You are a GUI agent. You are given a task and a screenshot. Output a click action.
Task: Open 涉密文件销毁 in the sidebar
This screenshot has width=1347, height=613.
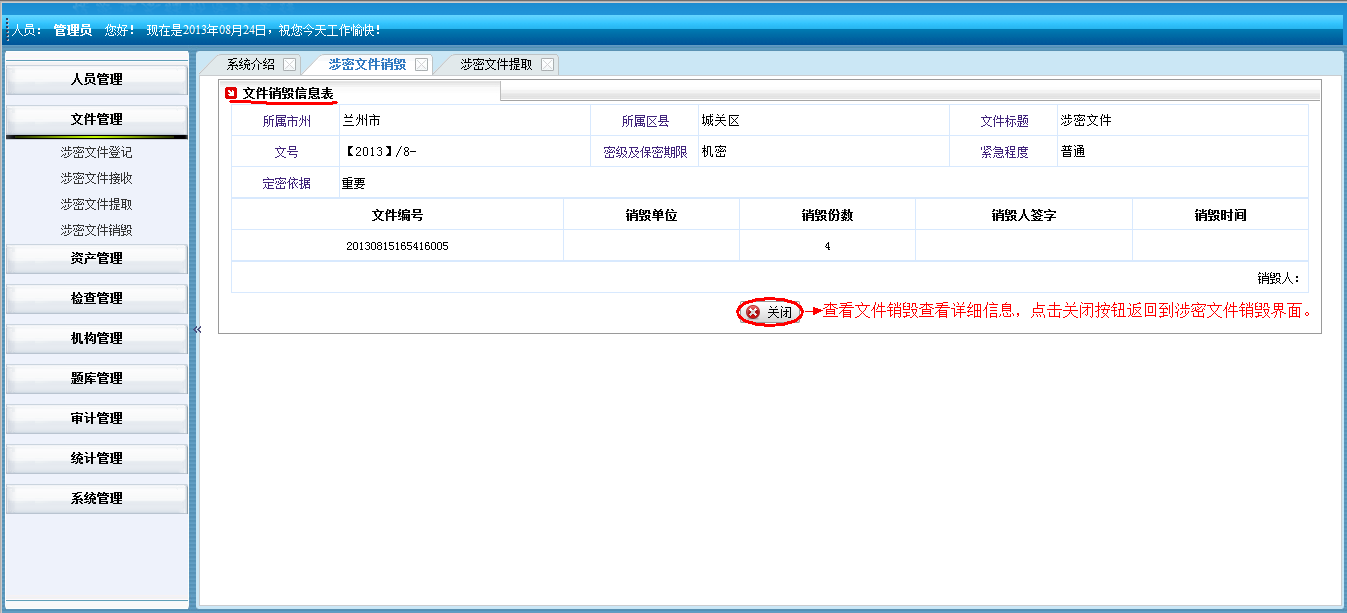coord(96,230)
